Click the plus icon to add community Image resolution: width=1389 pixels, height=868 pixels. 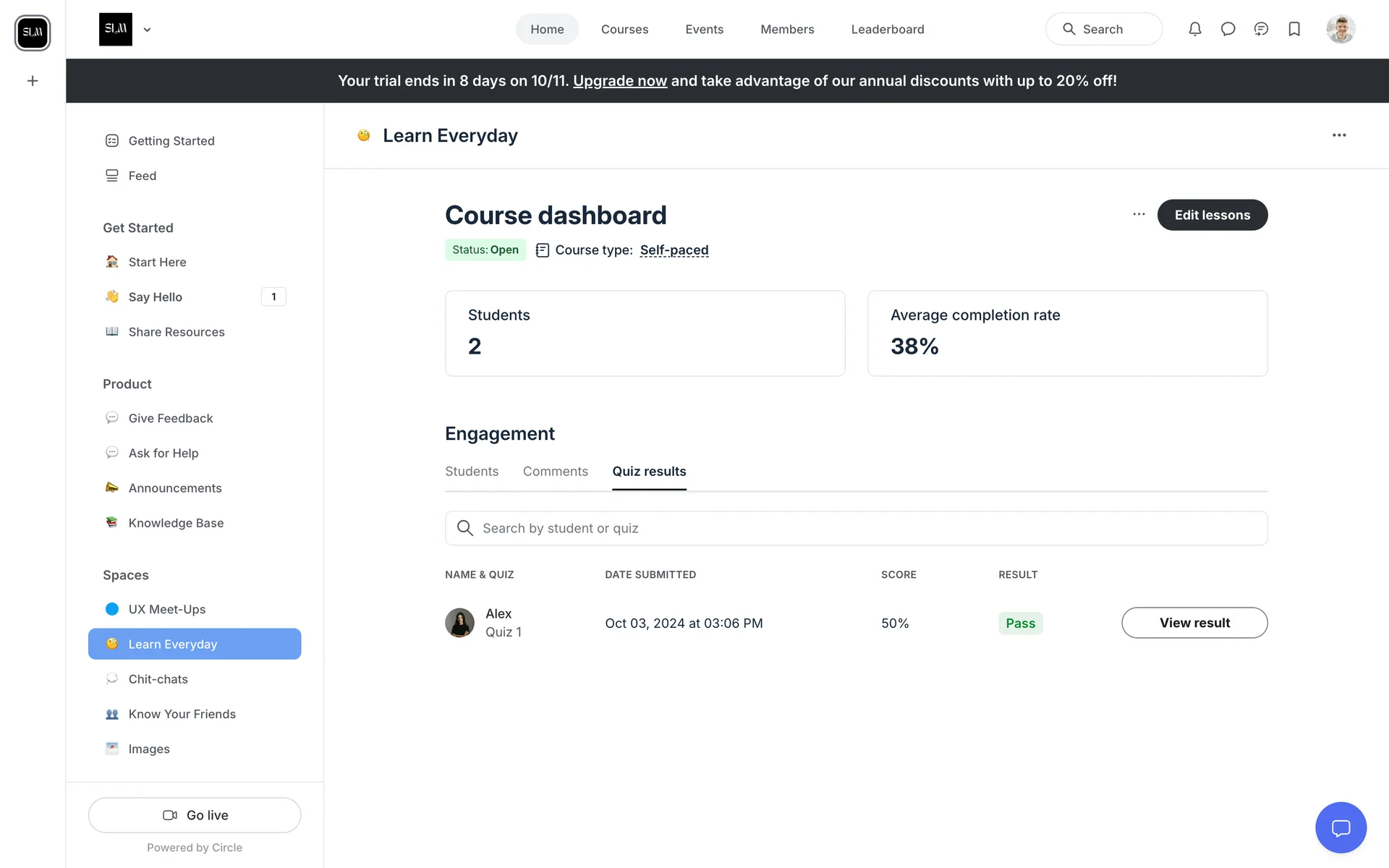33,81
